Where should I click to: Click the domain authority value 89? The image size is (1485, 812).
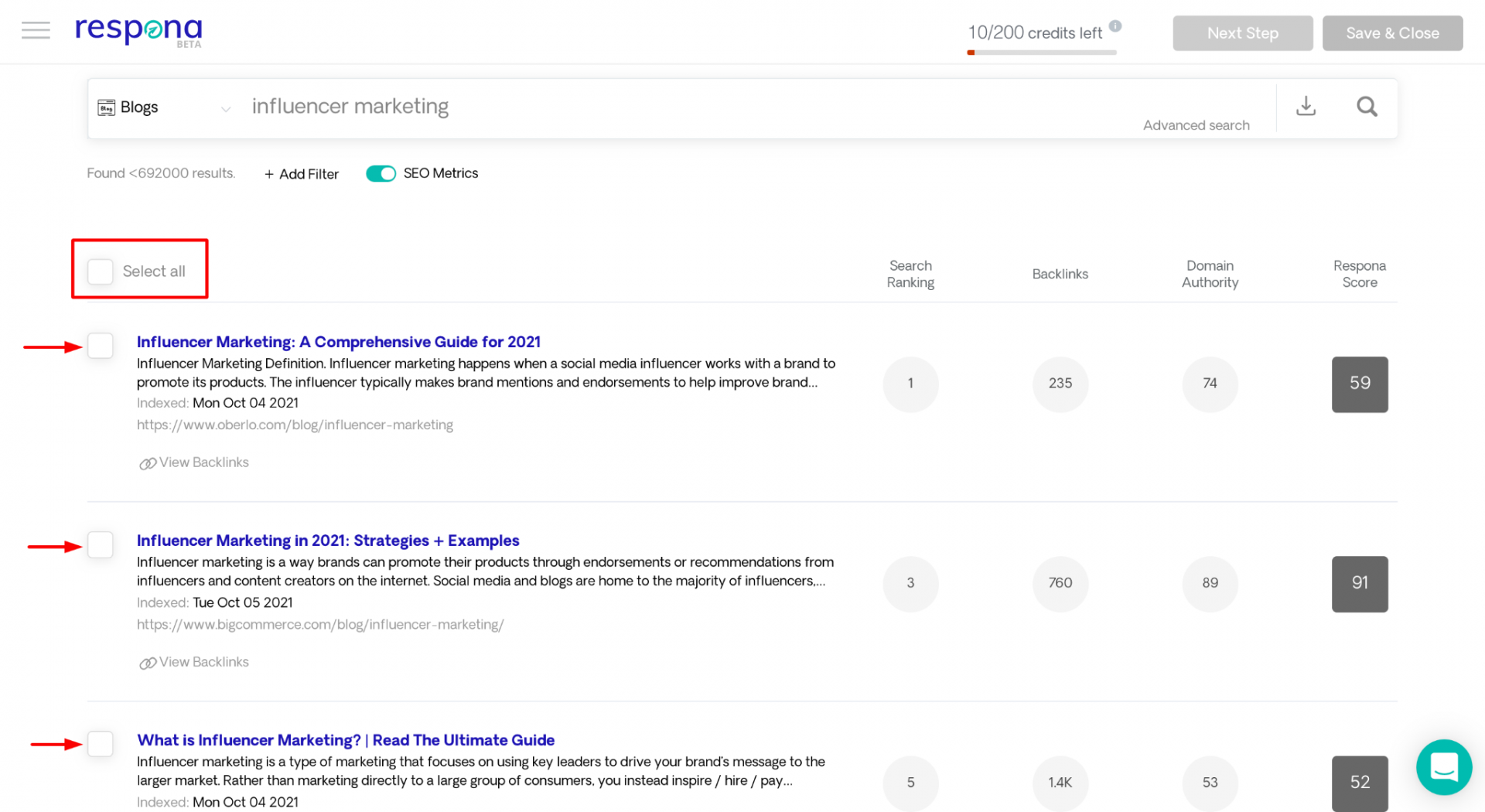(1210, 584)
